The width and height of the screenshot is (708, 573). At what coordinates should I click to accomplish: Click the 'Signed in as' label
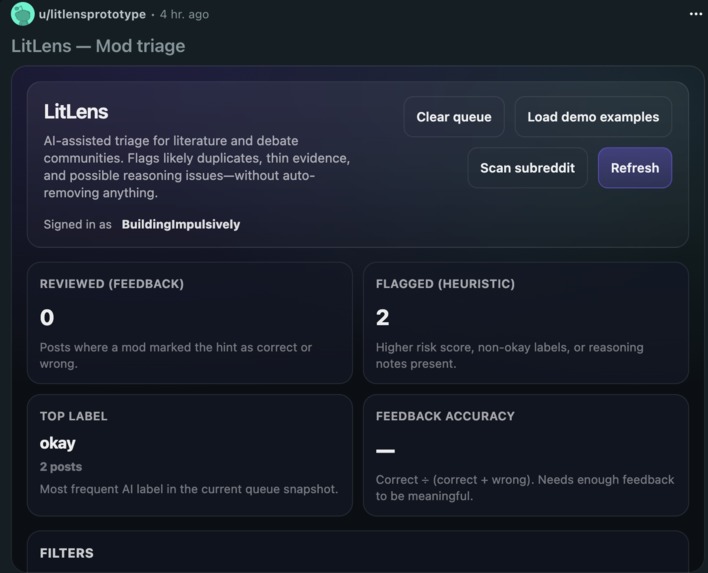coord(77,224)
